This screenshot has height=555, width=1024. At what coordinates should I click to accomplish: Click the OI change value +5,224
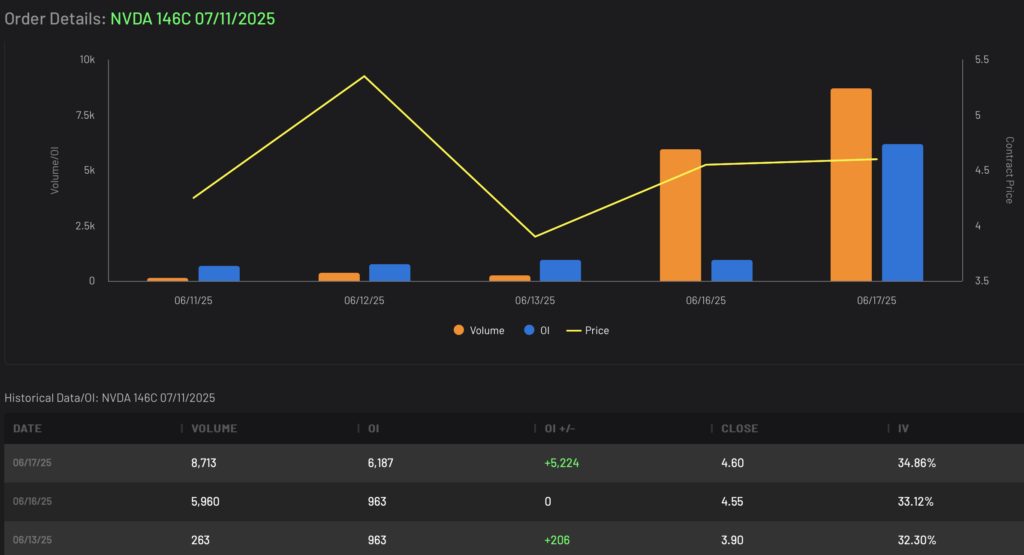click(562, 463)
